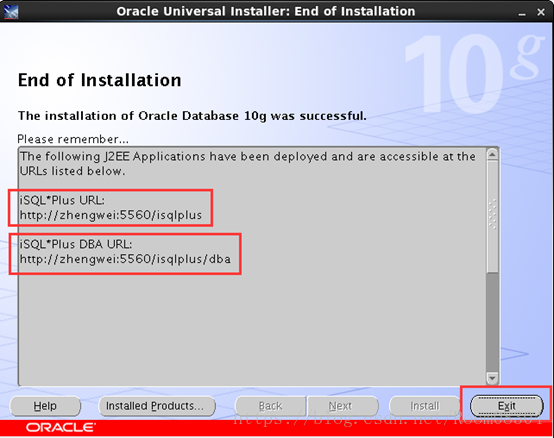Click scrollbar down arrow in message box
554x438 pixels.
492,378
